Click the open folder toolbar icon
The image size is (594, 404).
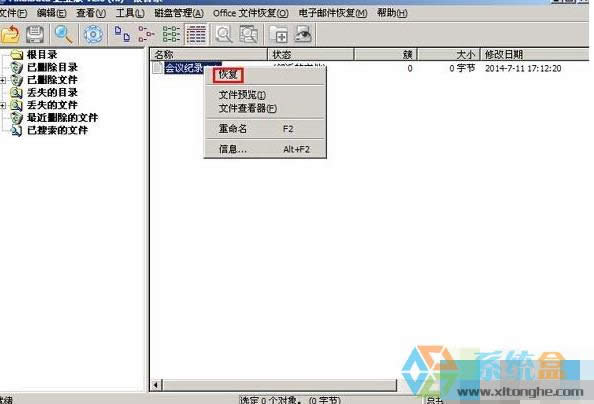tap(10, 34)
